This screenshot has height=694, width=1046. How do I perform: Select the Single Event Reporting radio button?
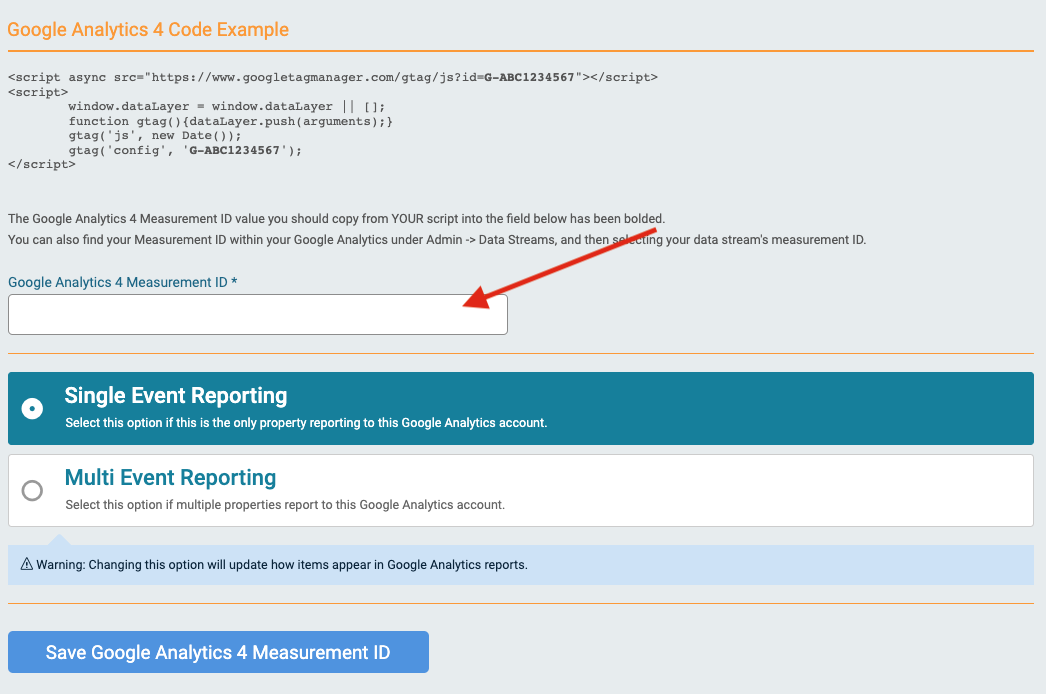tap(32, 408)
